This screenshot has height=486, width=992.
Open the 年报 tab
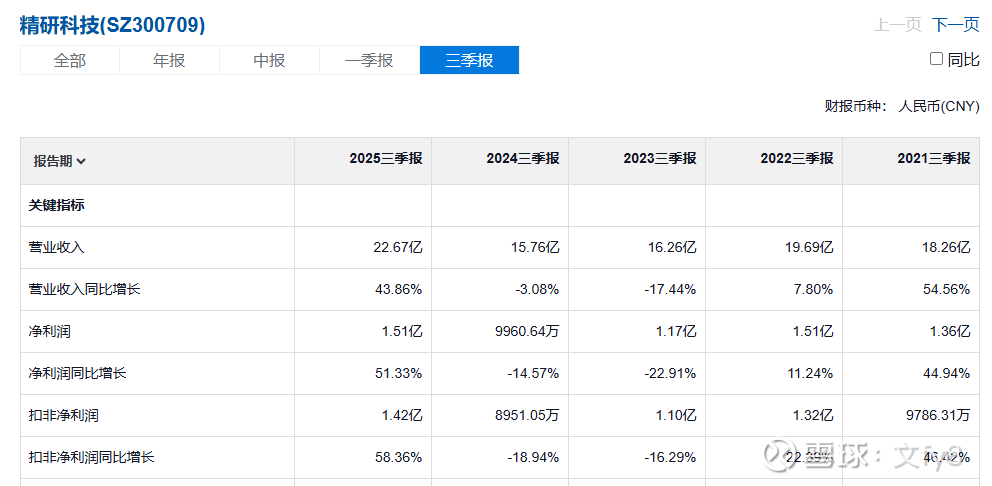click(169, 60)
